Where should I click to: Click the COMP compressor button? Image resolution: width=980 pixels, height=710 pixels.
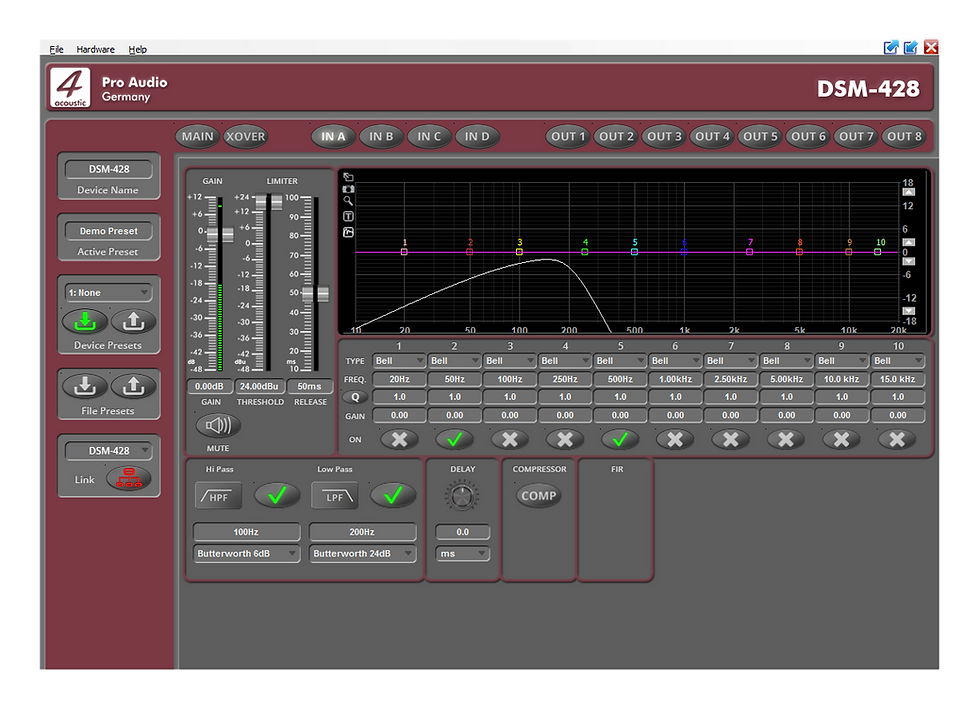(x=538, y=496)
